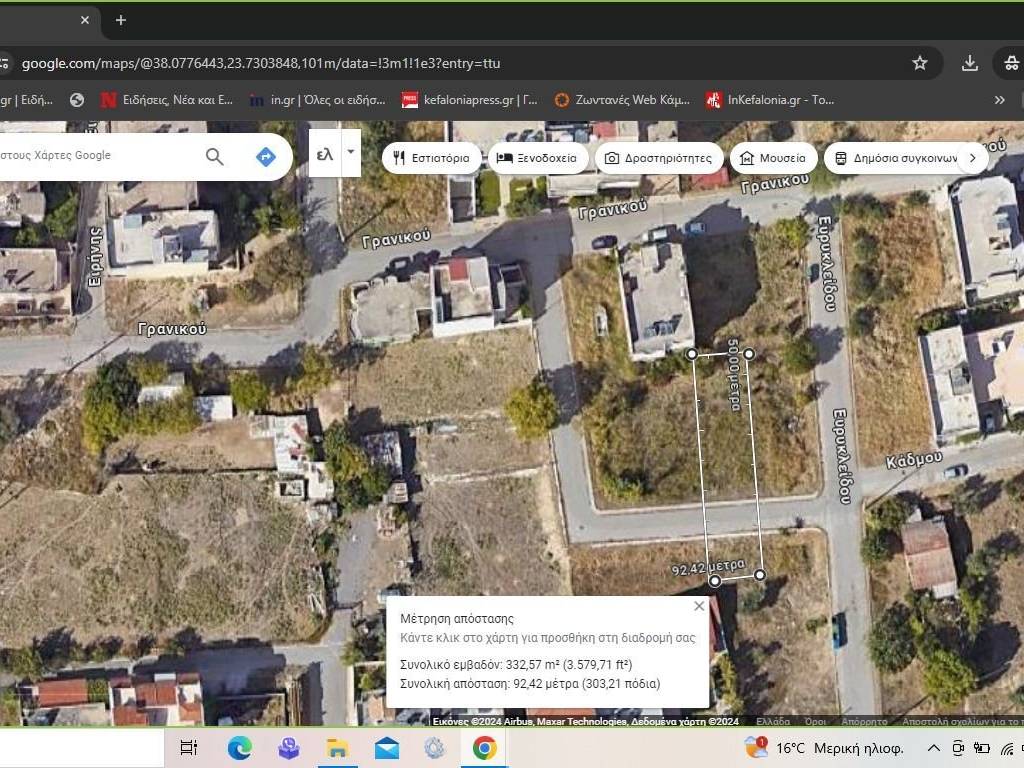The image size is (1024, 768).
Task: Expand the ελ language dropdown arrow
Action: point(350,153)
